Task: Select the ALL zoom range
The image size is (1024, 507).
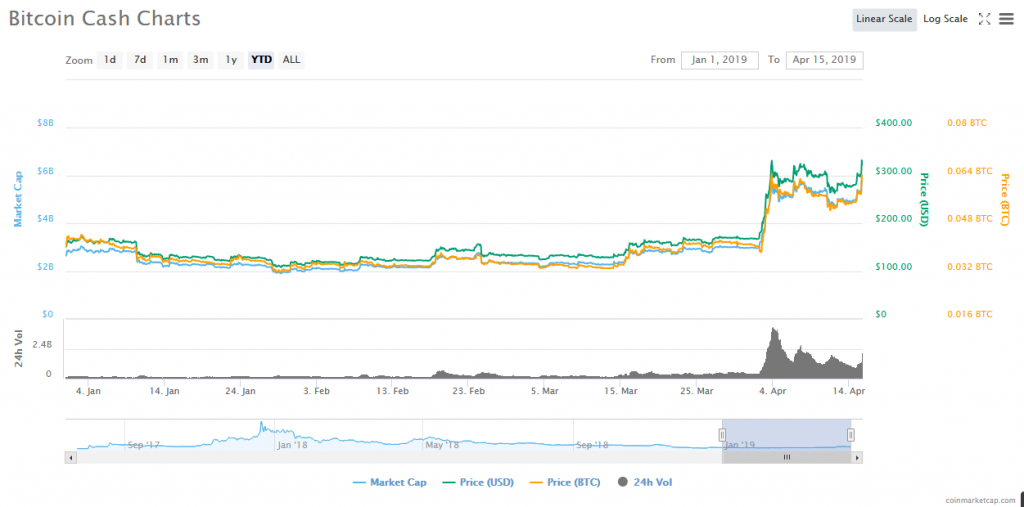Action: pyautogui.click(x=291, y=60)
